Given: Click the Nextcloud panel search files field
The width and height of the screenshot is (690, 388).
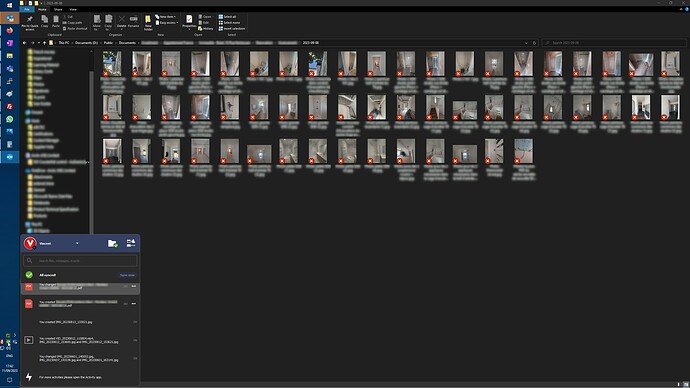Looking at the screenshot, I should tap(80, 261).
